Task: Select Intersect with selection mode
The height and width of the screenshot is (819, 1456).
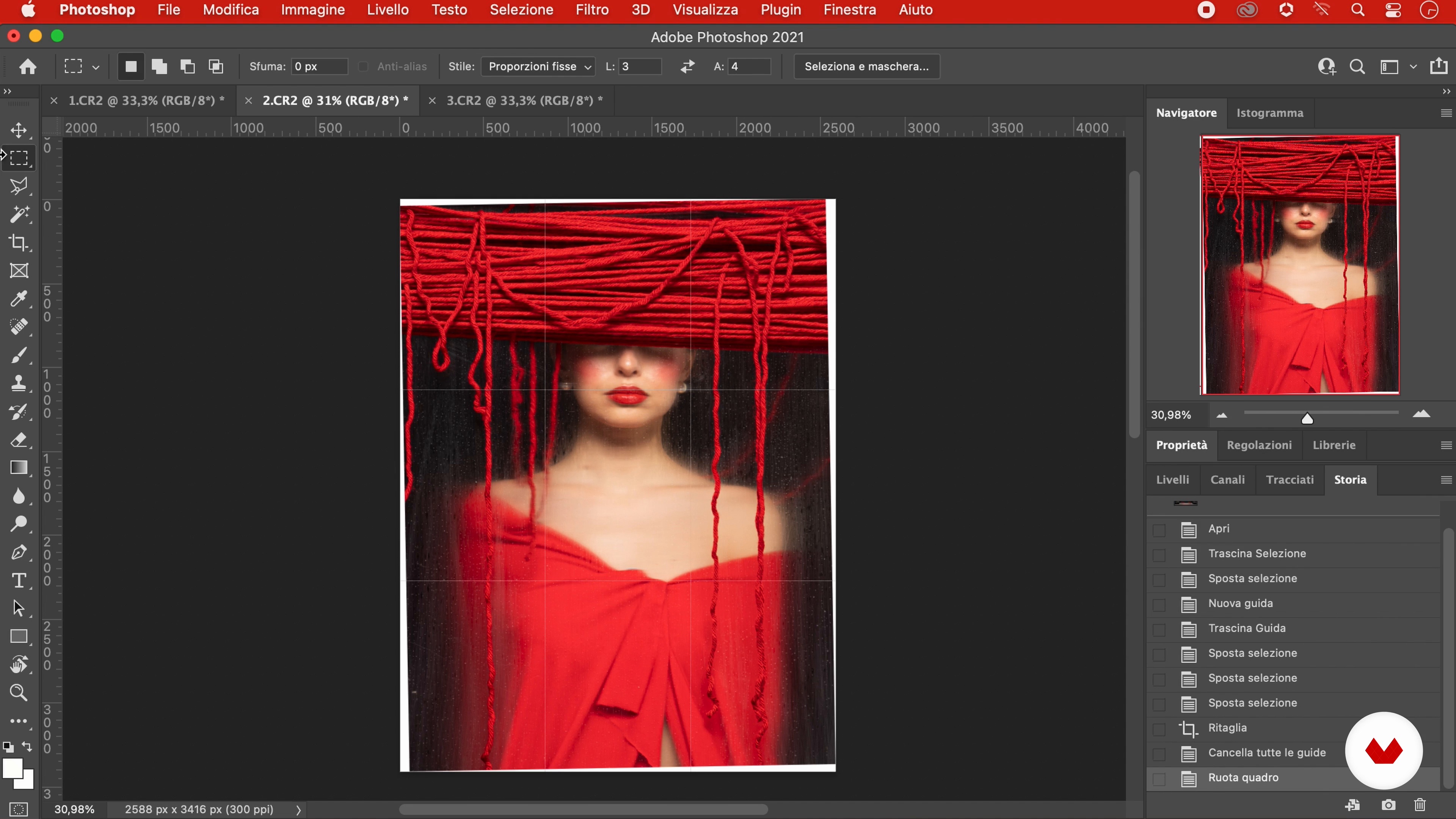Action: click(216, 67)
